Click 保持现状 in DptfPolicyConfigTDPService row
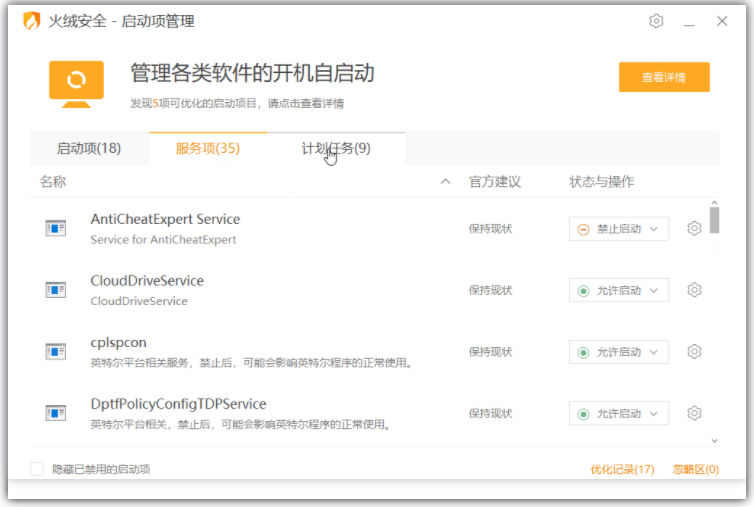754x507 pixels. coord(490,414)
